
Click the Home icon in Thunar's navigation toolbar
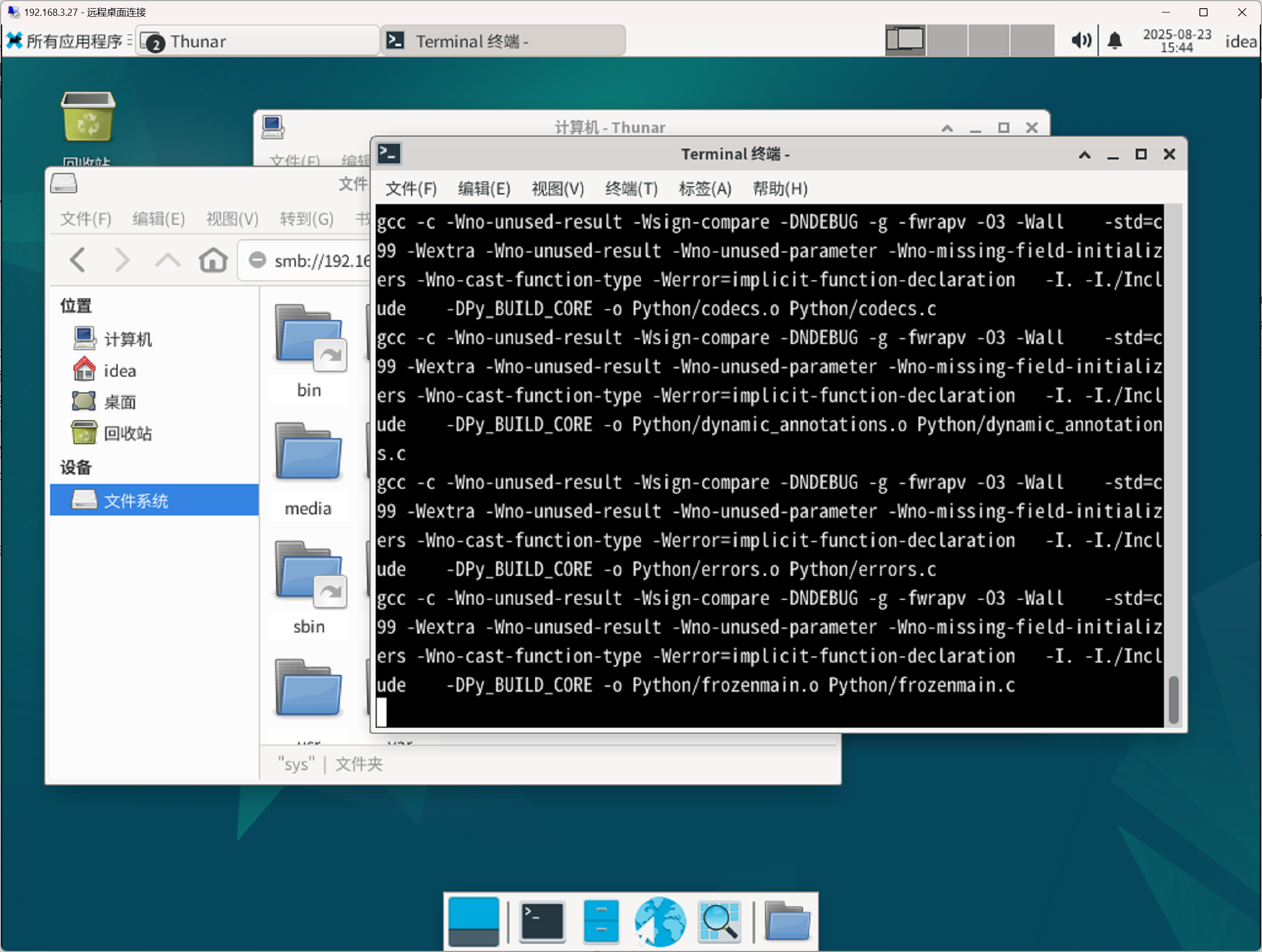[x=213, y=260]
